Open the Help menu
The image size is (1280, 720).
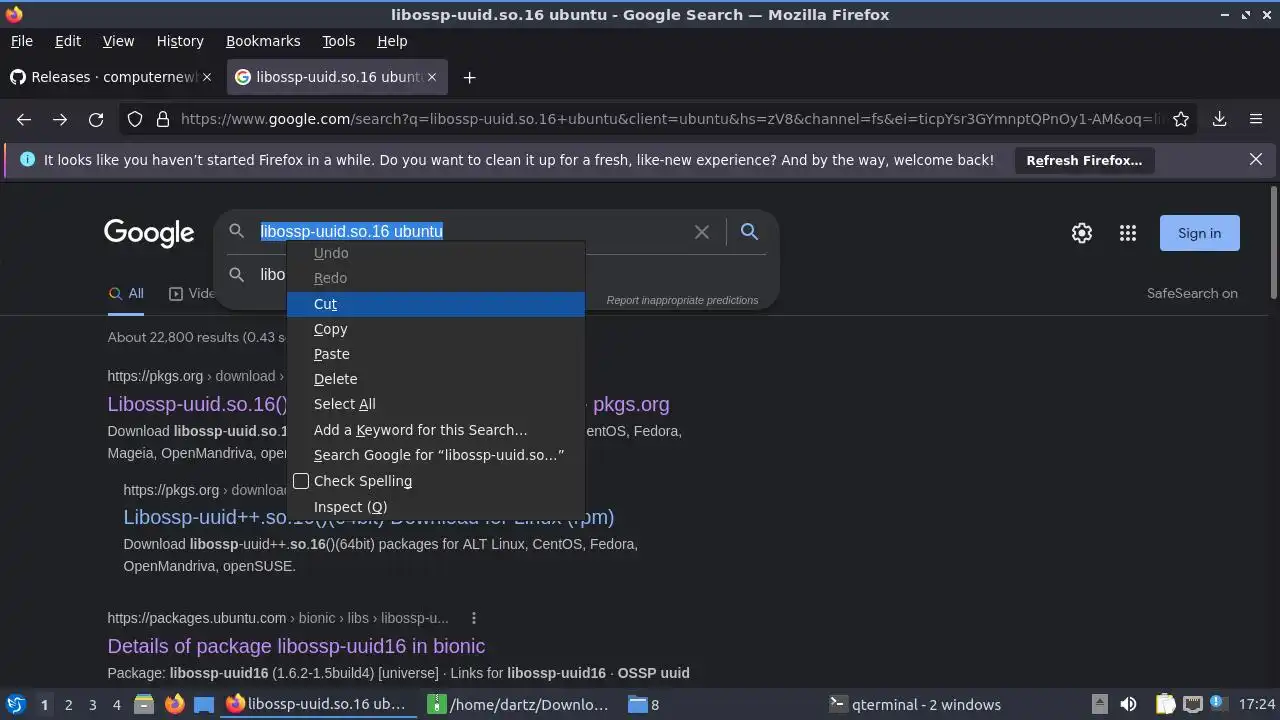point(392,41)
